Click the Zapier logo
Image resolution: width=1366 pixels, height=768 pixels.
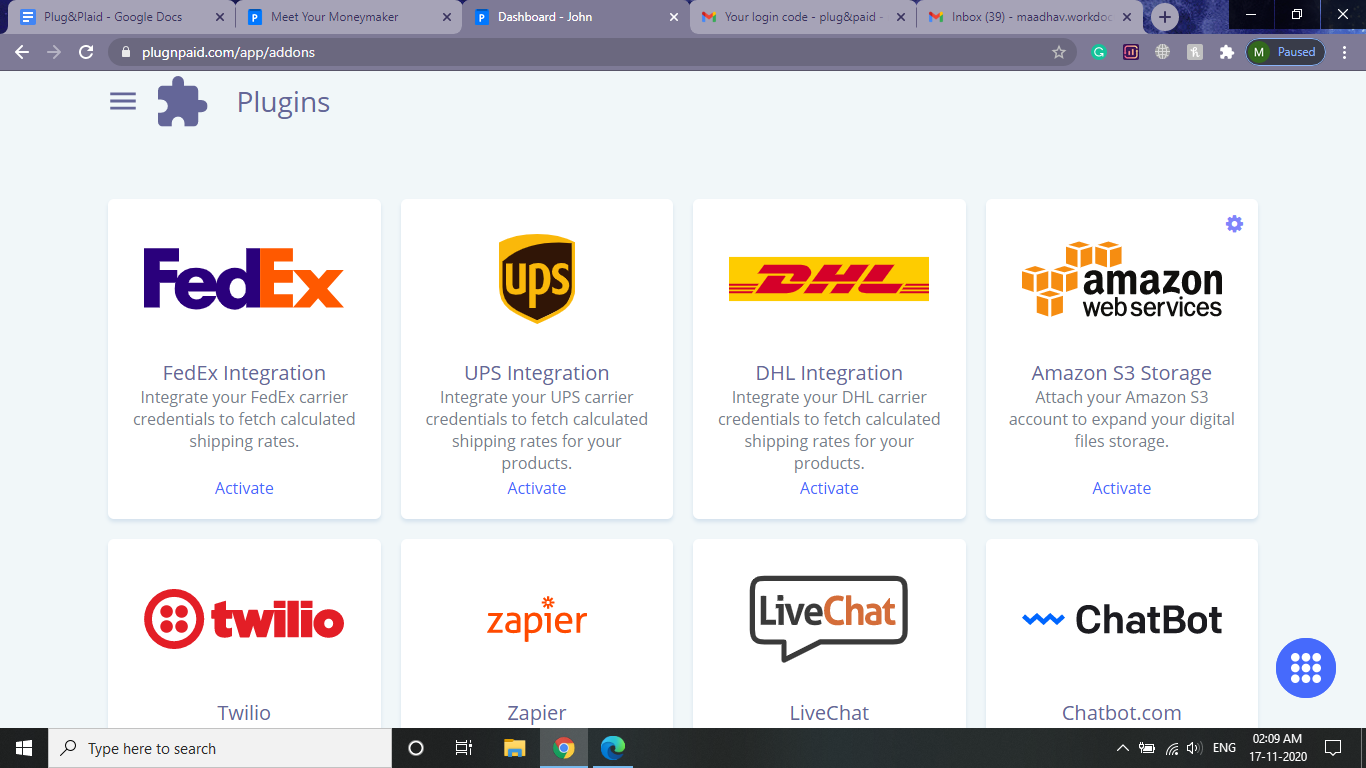pyautogui.click(x=537, y=618)
